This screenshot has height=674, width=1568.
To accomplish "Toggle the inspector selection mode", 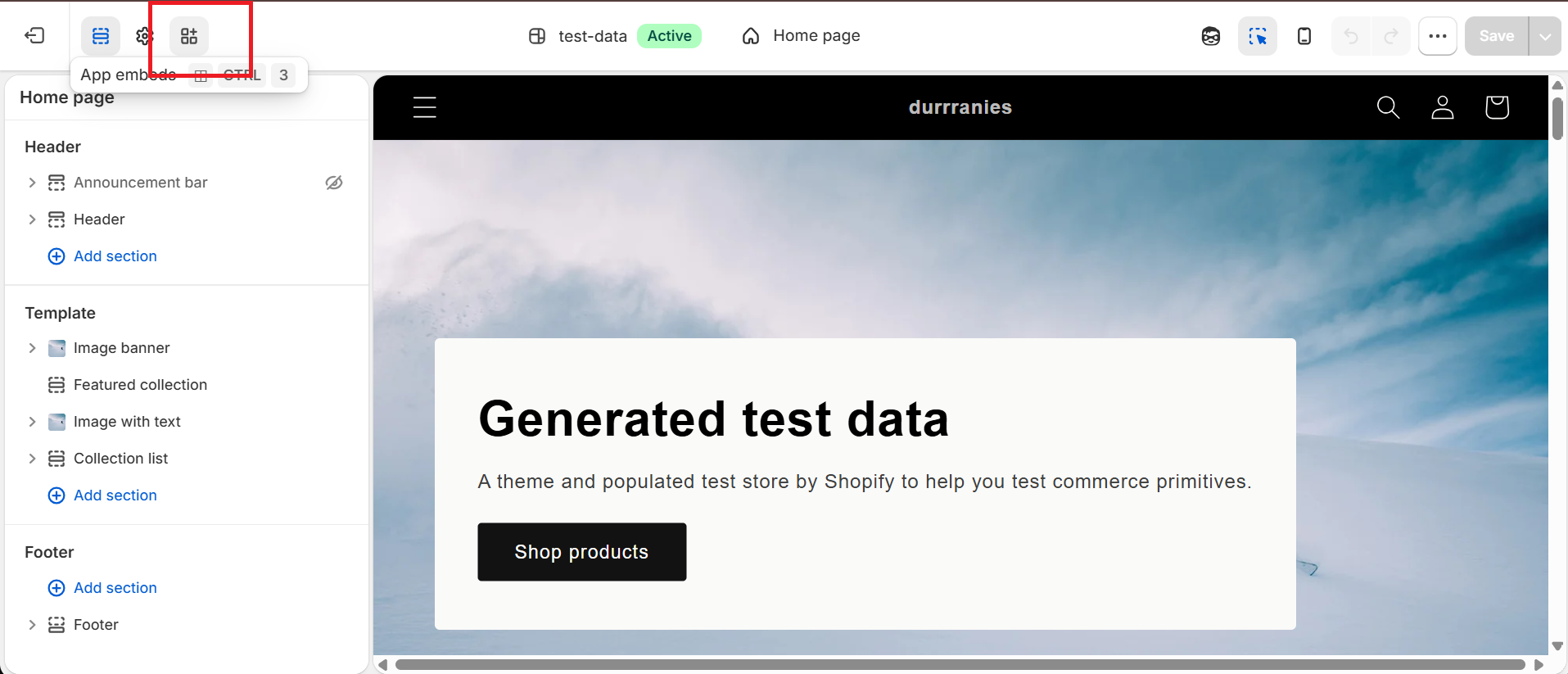I will click(1258, 36).
